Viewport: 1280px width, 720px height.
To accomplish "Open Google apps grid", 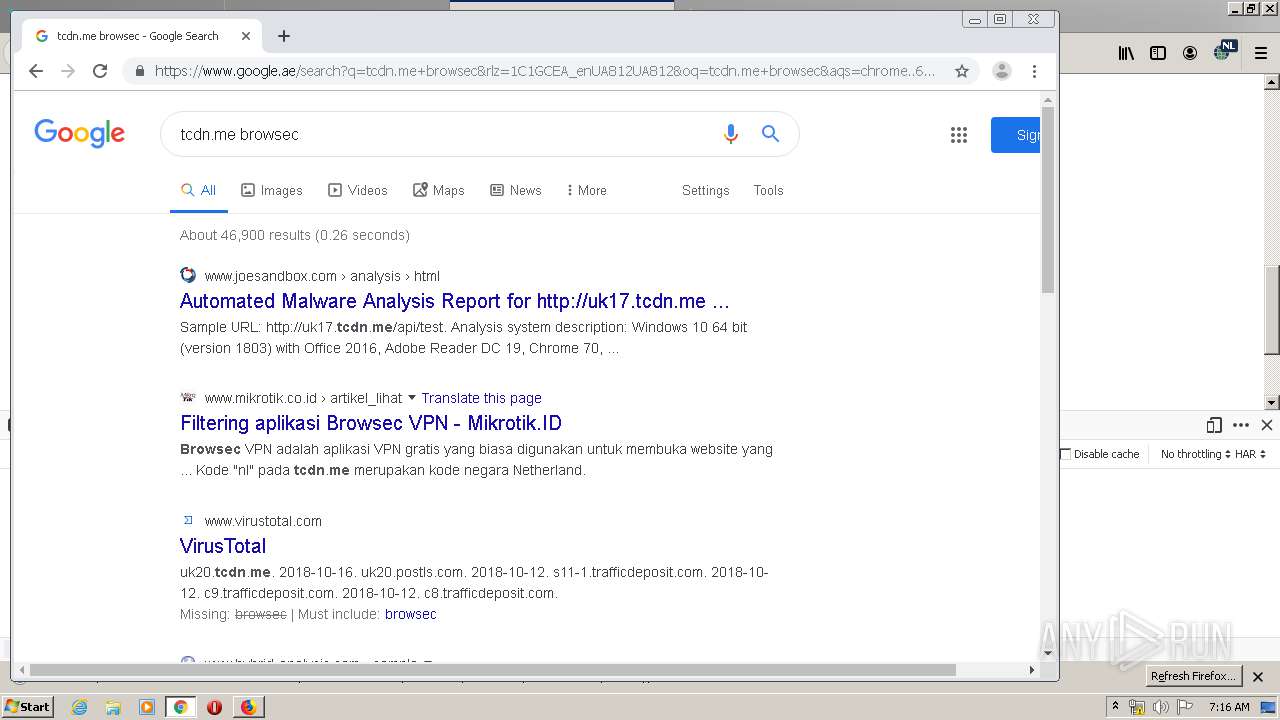I will [959, 135].
